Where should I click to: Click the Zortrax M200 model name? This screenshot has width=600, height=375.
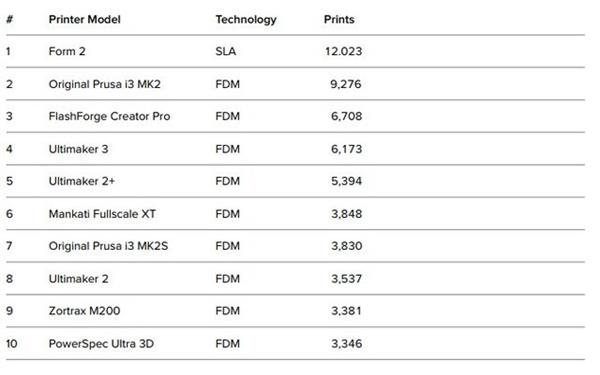84,311
